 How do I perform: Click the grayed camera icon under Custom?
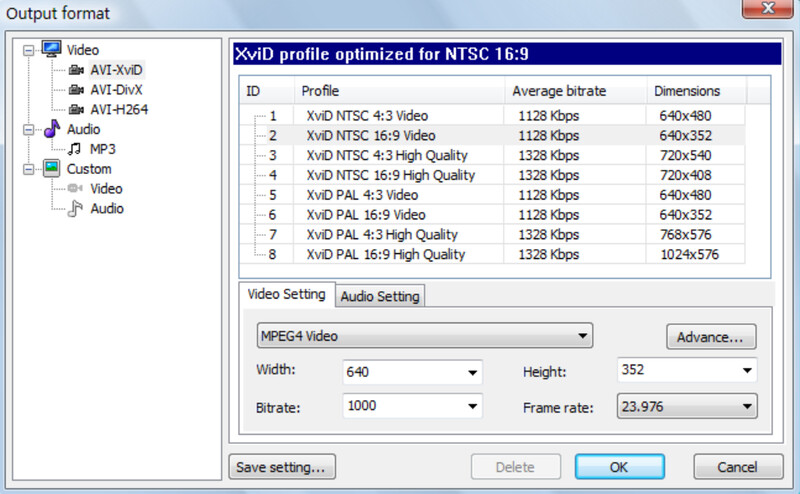pos(75,189)
